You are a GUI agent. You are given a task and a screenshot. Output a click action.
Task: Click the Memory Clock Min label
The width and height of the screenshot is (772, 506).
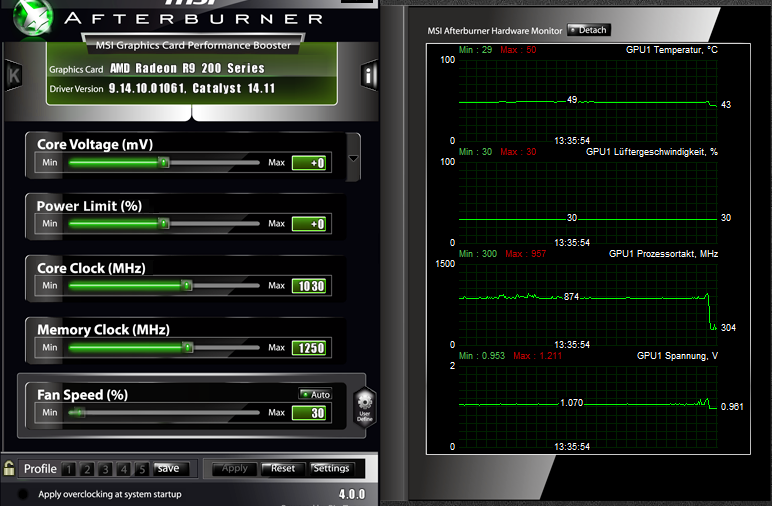(49, 348)
